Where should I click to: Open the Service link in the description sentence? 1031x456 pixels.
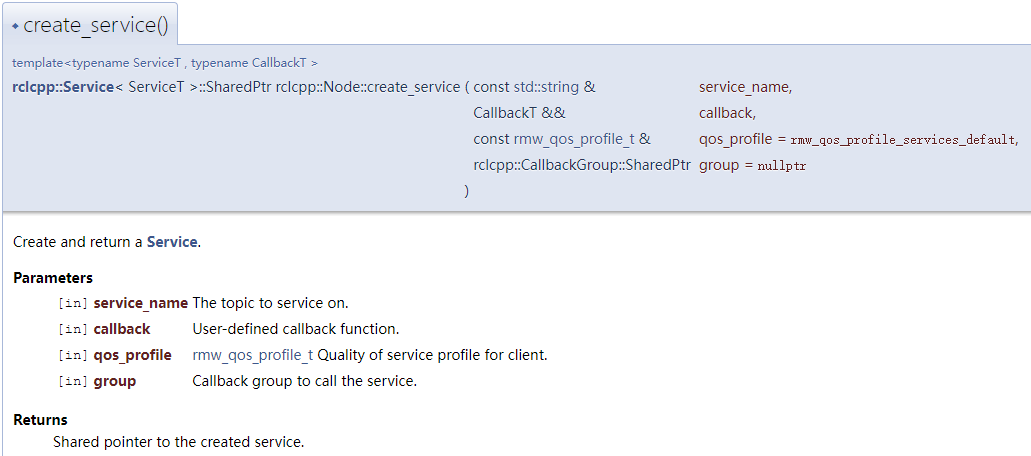pos(171,242)
